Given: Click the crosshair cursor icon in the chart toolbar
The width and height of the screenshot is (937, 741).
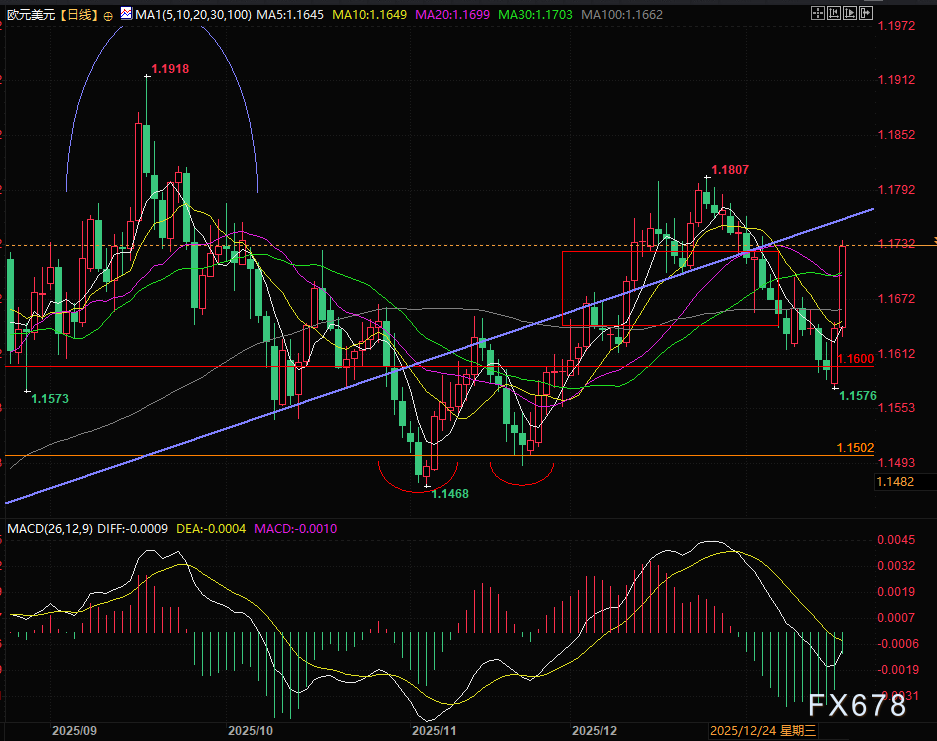Looking at the screenshot, I should click(818, 13).
